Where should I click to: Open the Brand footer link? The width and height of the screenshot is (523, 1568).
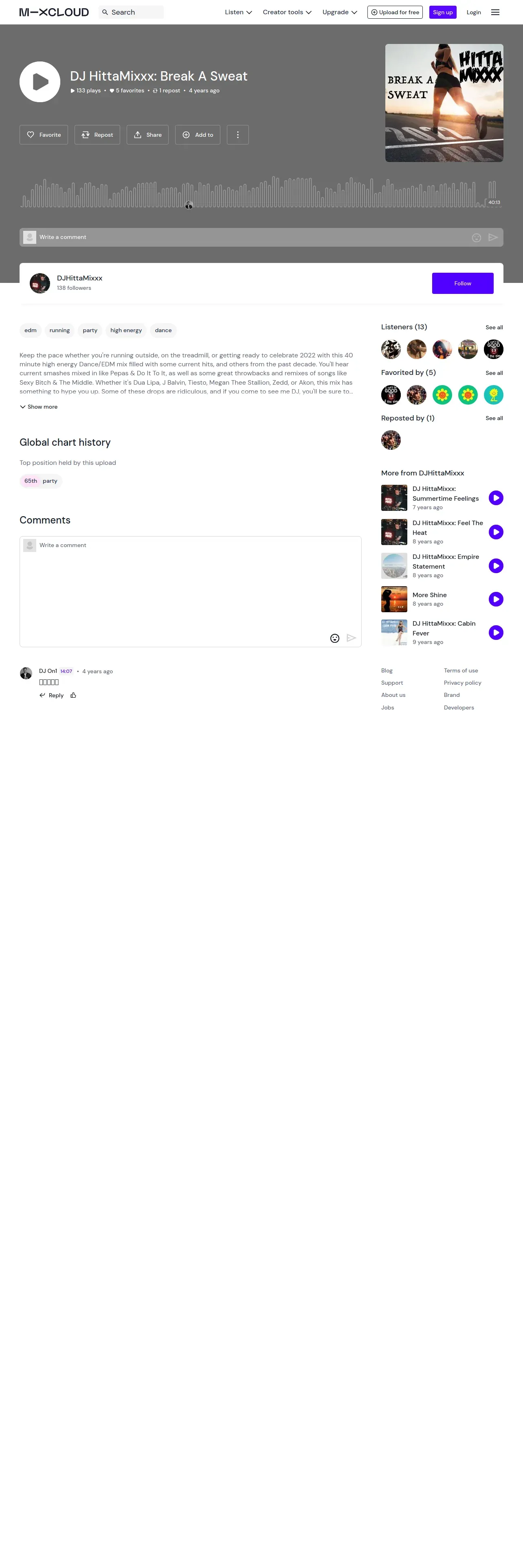452,695
